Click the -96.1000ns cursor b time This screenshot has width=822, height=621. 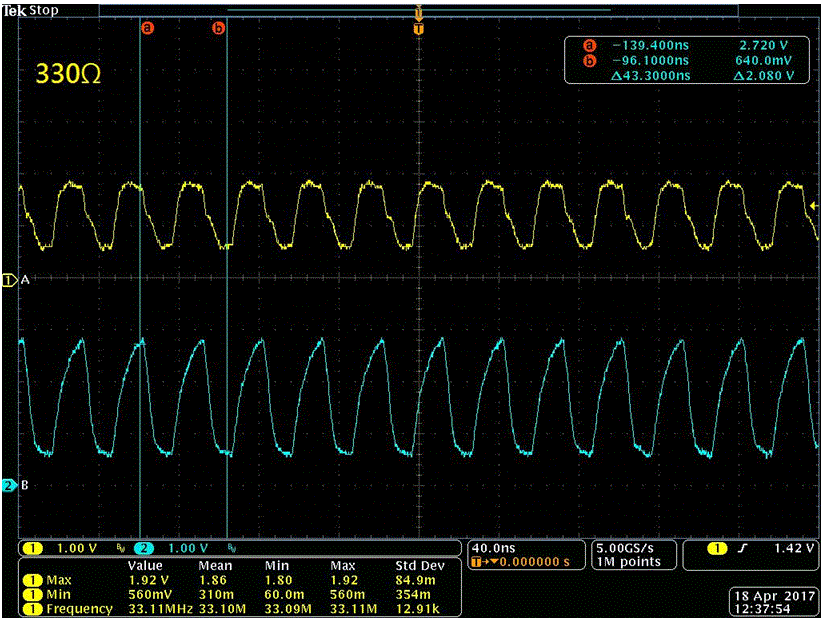(x=651, y=61)
